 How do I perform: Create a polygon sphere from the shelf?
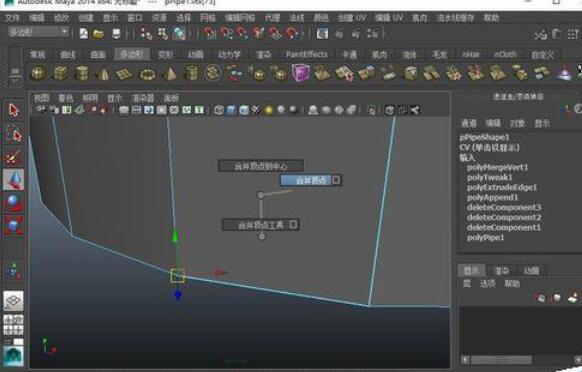(38, 74)
